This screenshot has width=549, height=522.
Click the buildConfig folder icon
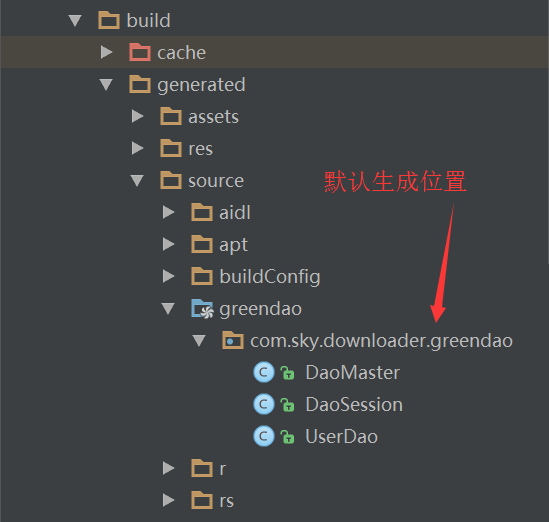202,277
